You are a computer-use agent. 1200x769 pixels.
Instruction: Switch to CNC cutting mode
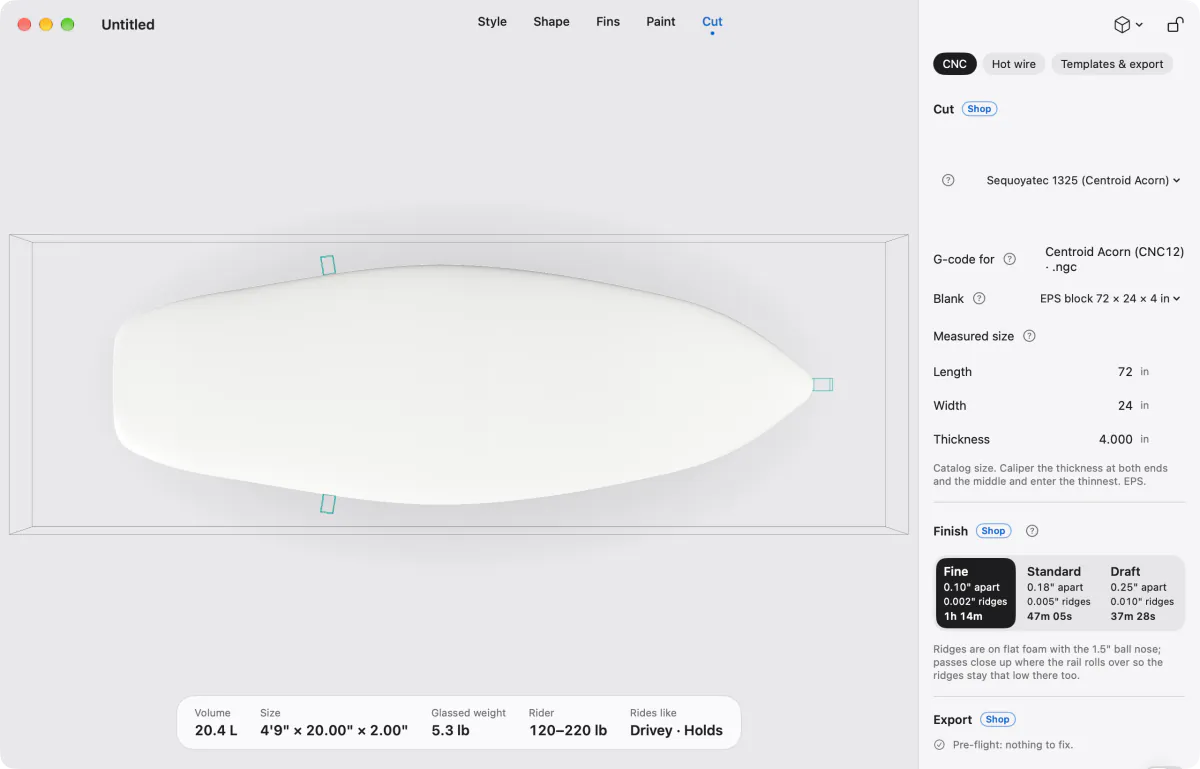point(955,64)
